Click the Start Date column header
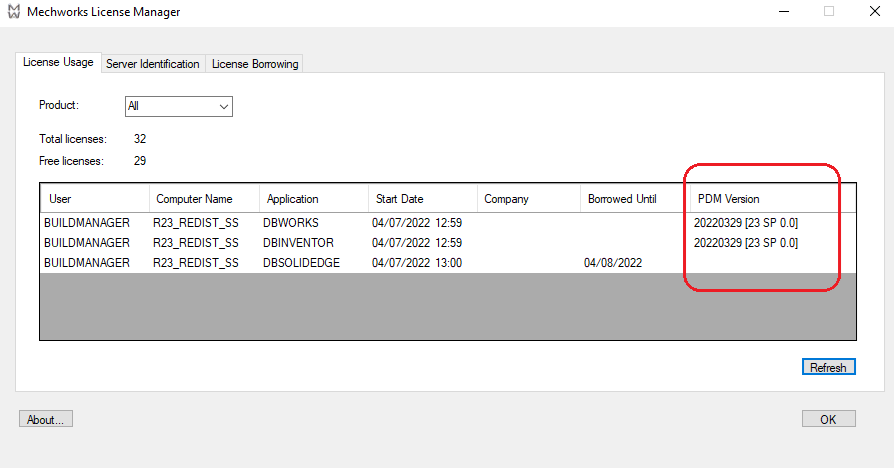 (422, 198)
